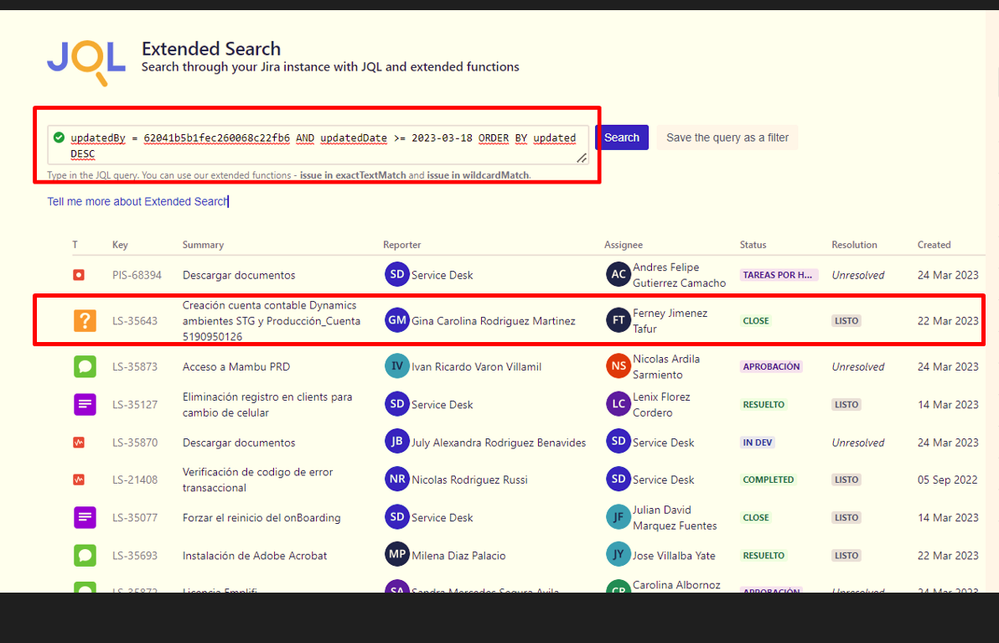Click the RESUELTO status for LS-35127
Image resolution: width=999 pixels, height=643 pixels.
(764, 404)
